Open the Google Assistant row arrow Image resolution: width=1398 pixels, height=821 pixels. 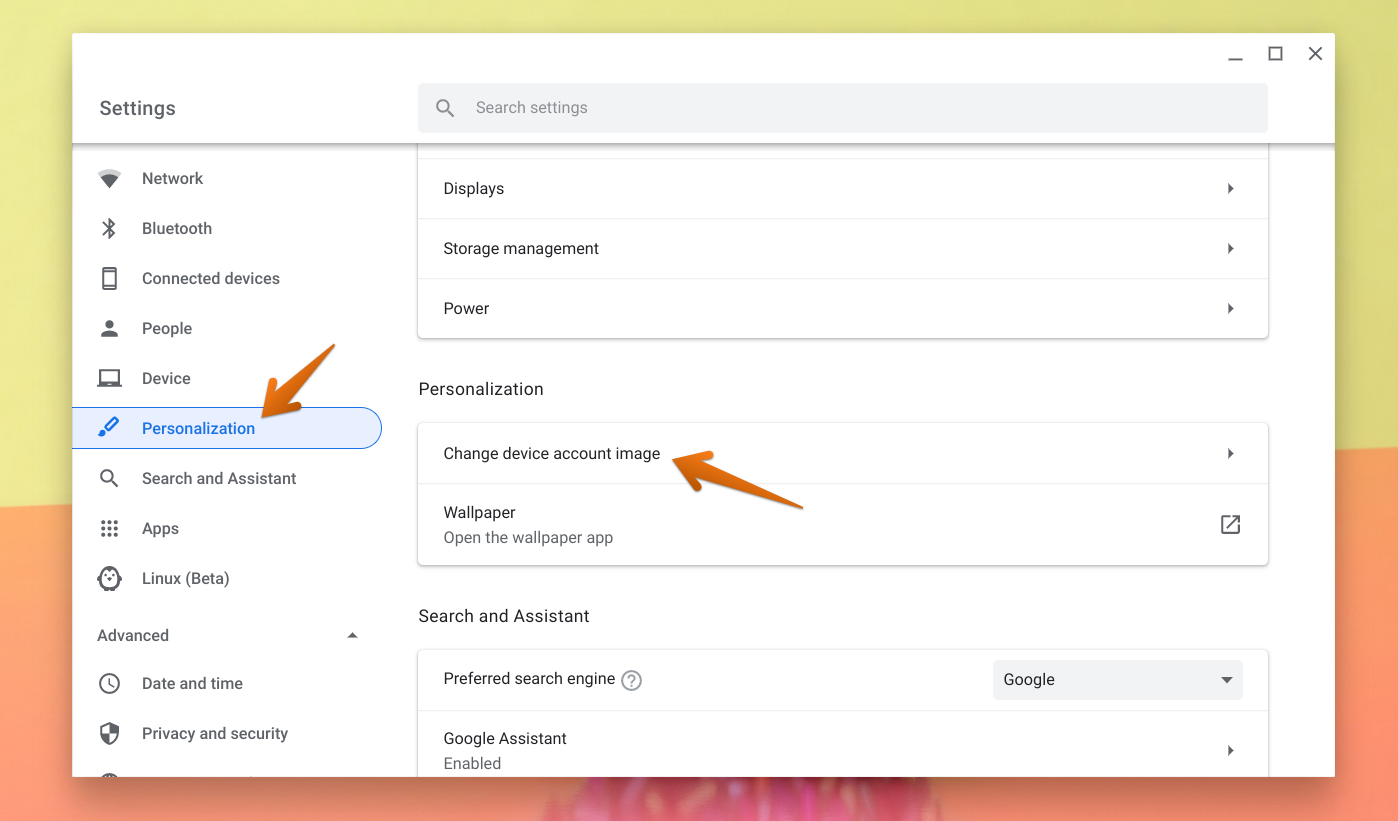pos(1231,751)
